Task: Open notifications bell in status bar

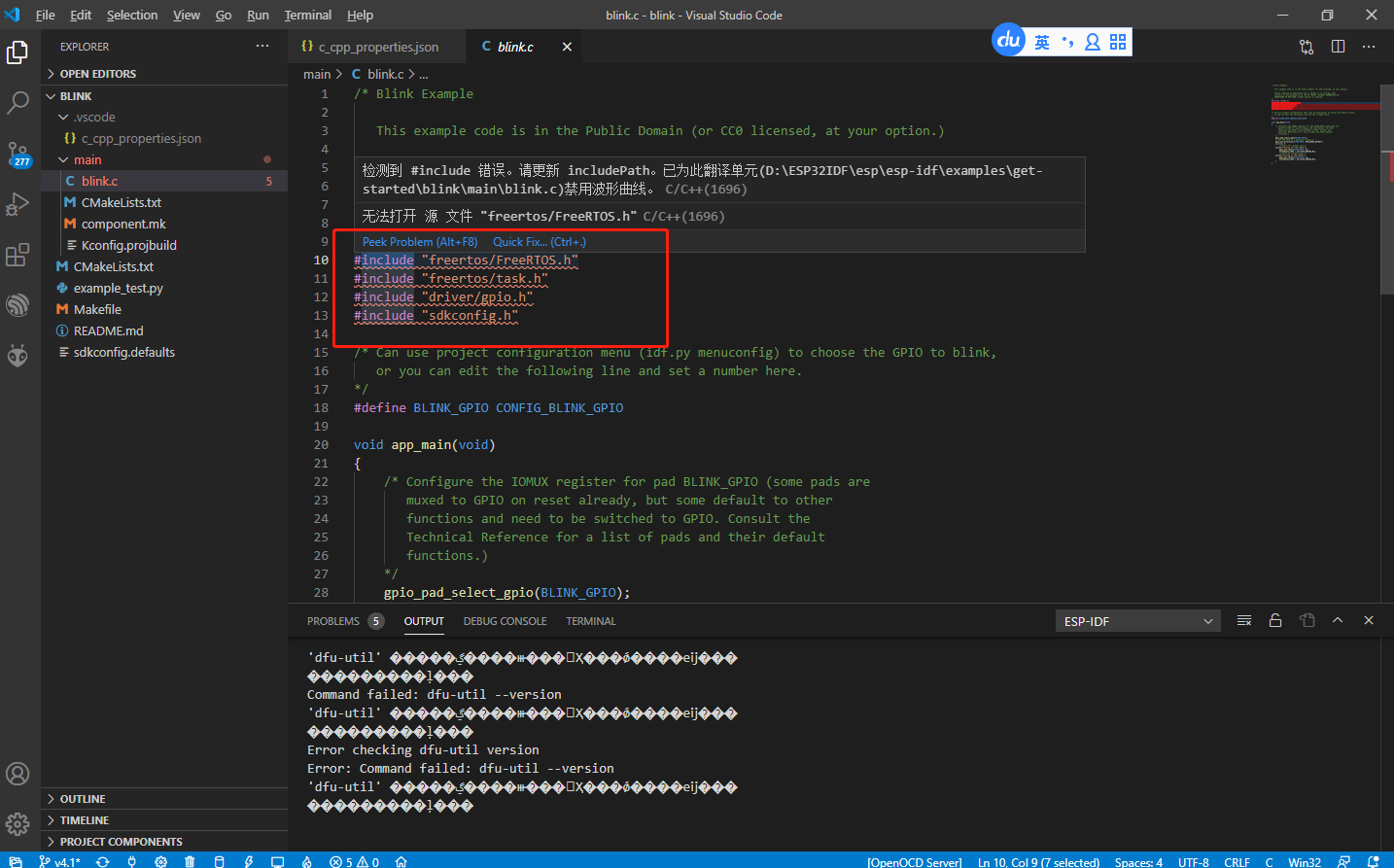Action: click(x=1373, y=861)
